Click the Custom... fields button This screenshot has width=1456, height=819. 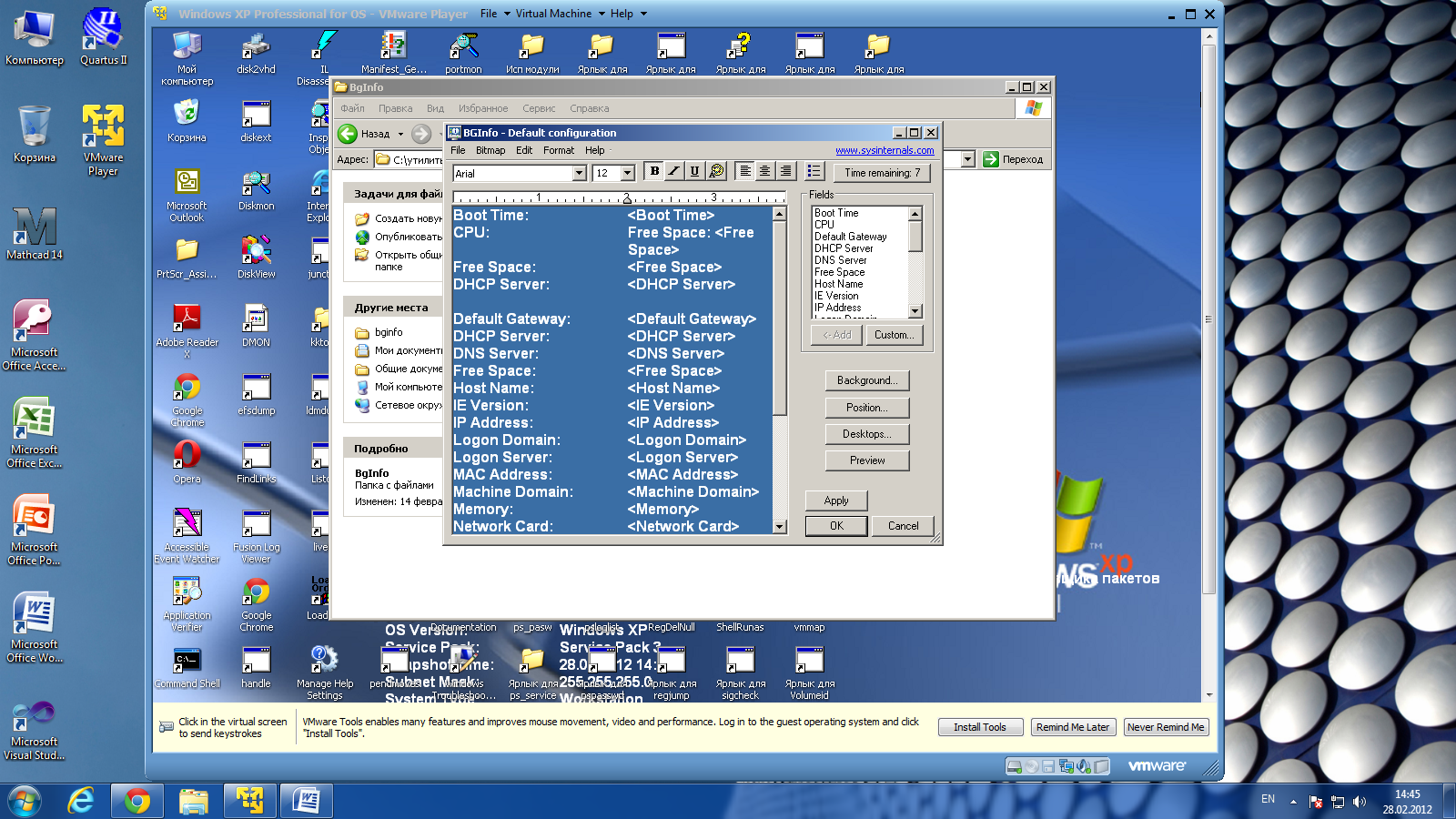895,335
